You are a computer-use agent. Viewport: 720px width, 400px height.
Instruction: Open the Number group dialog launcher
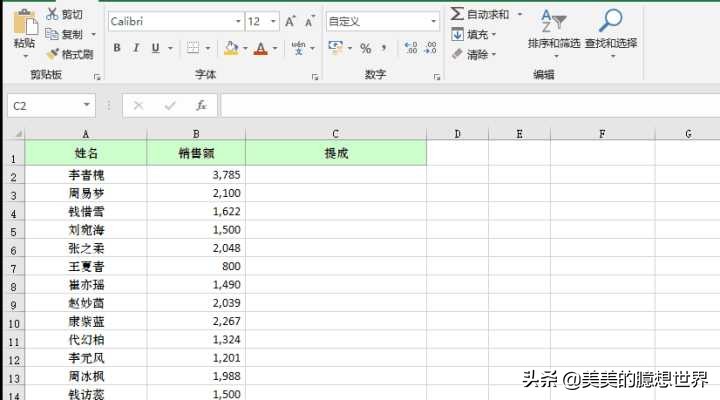click(437, 77)
